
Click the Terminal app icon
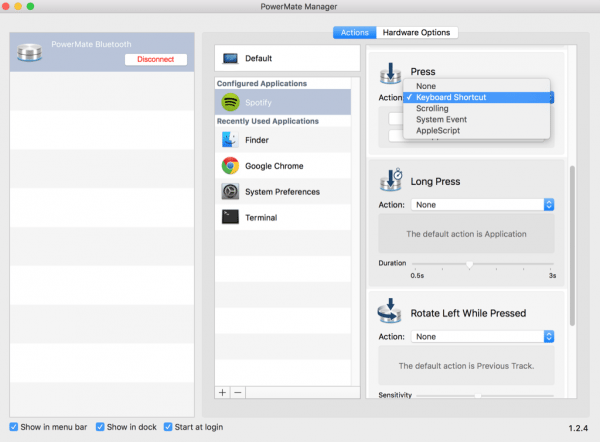[x=230, y=217]
